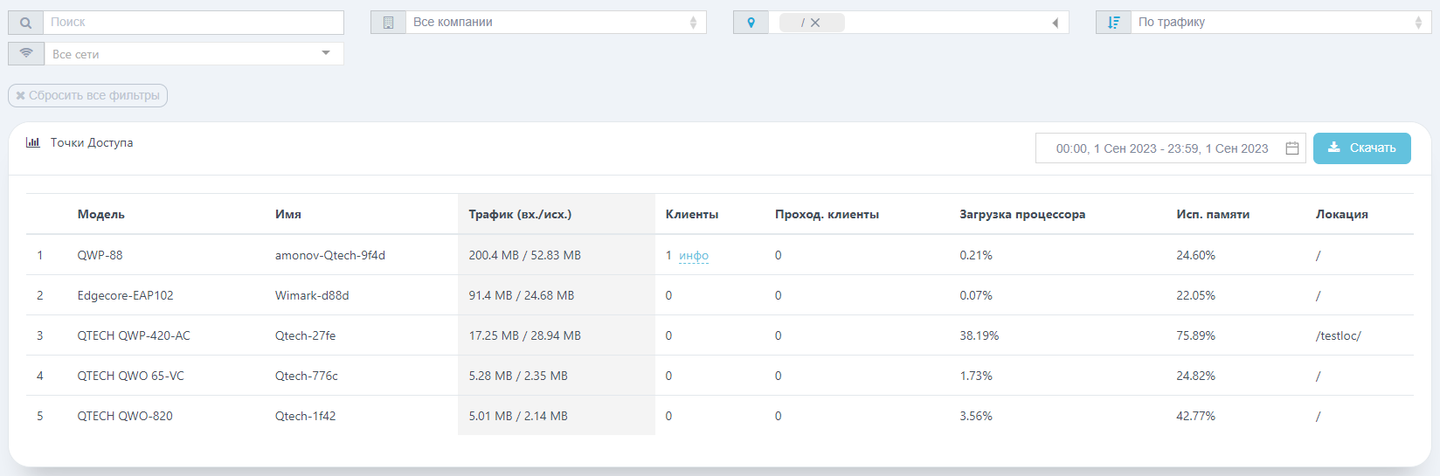Expand the location selector arrow
Viewport: 1440px width, 476px height.
tap(1055, 22)
